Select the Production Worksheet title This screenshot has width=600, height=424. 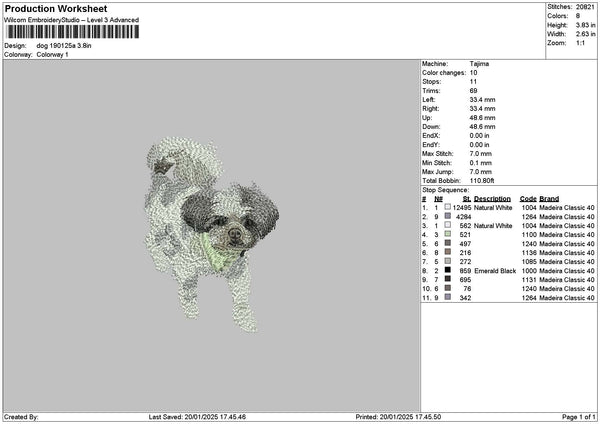tap(53, 8)
